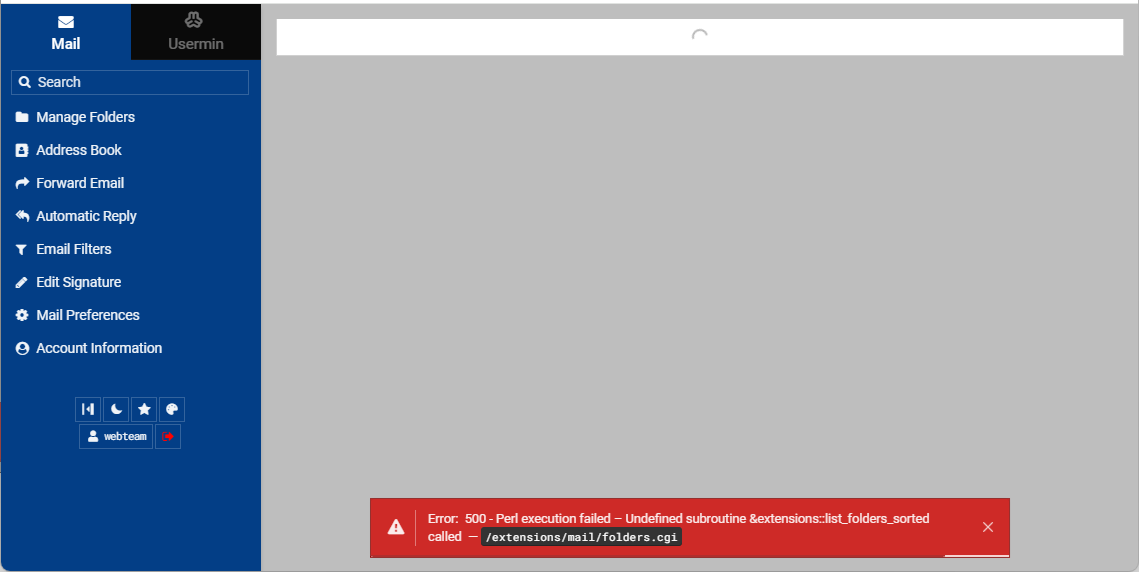1139x572 pixels.
Task: Open Automatic Reply settings
Action: tap(86, 216)
